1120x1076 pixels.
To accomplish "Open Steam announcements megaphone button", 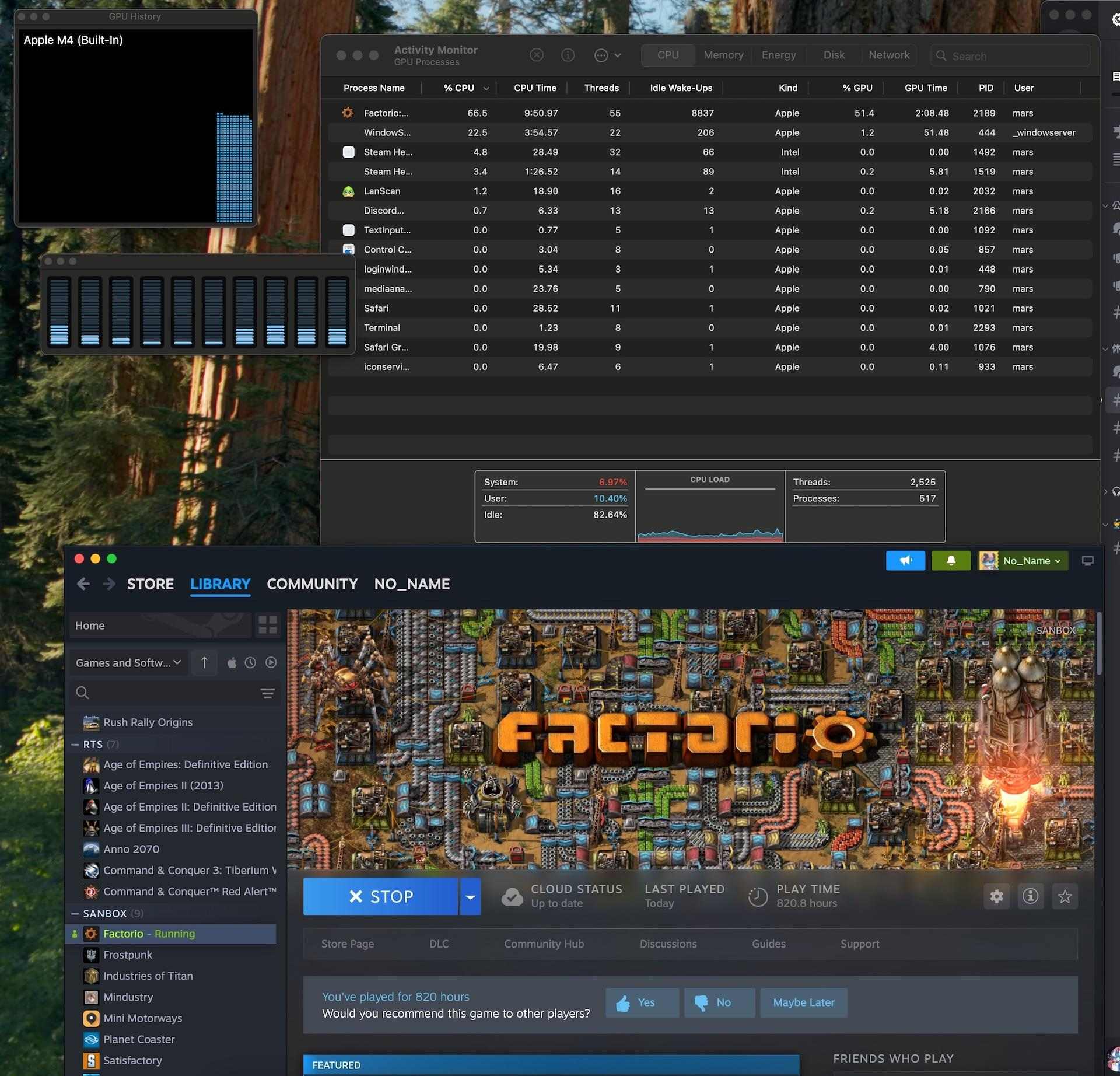I will (x=905, y=561).
